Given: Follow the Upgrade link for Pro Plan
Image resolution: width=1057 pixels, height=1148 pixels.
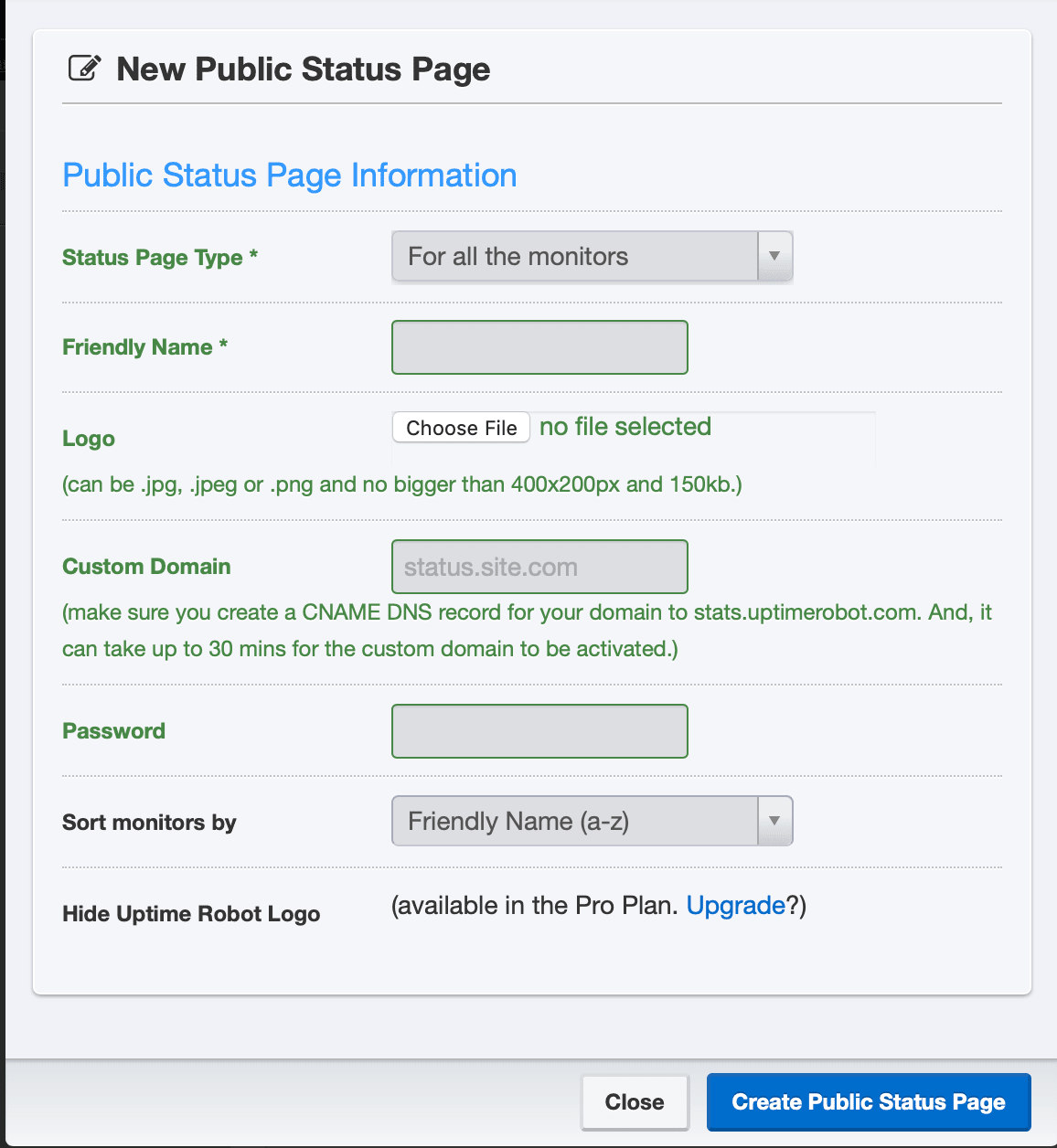Looking at the screenshot, I should [x=736, y=906].
